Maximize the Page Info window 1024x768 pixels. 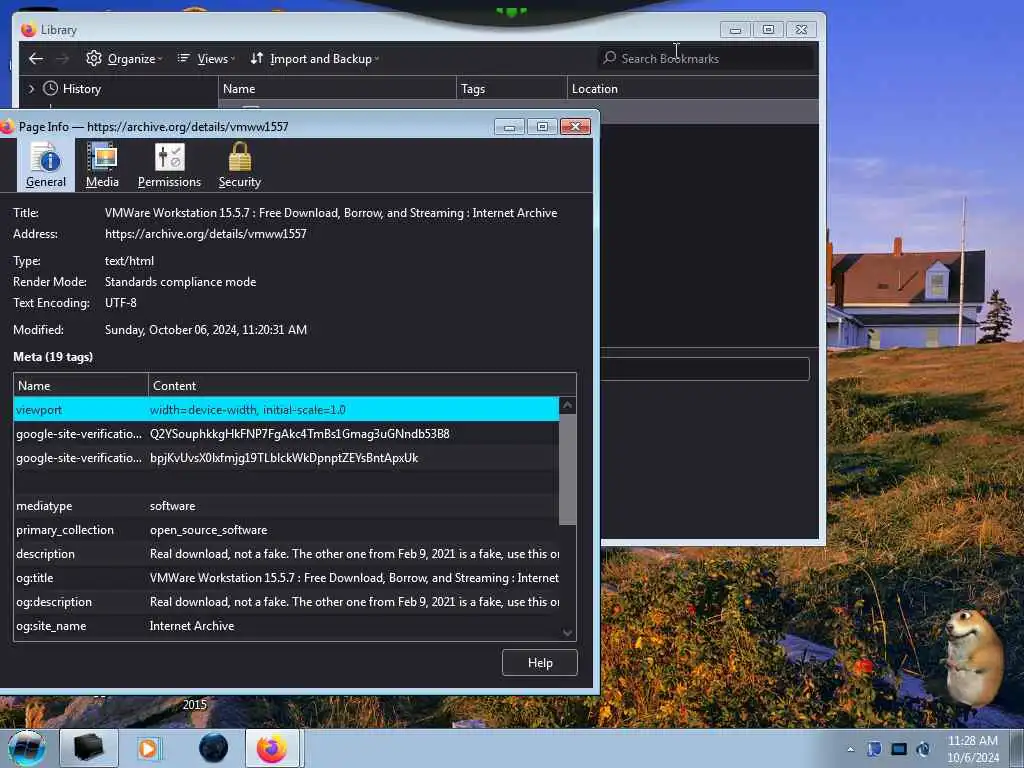(x=542, y=127)
